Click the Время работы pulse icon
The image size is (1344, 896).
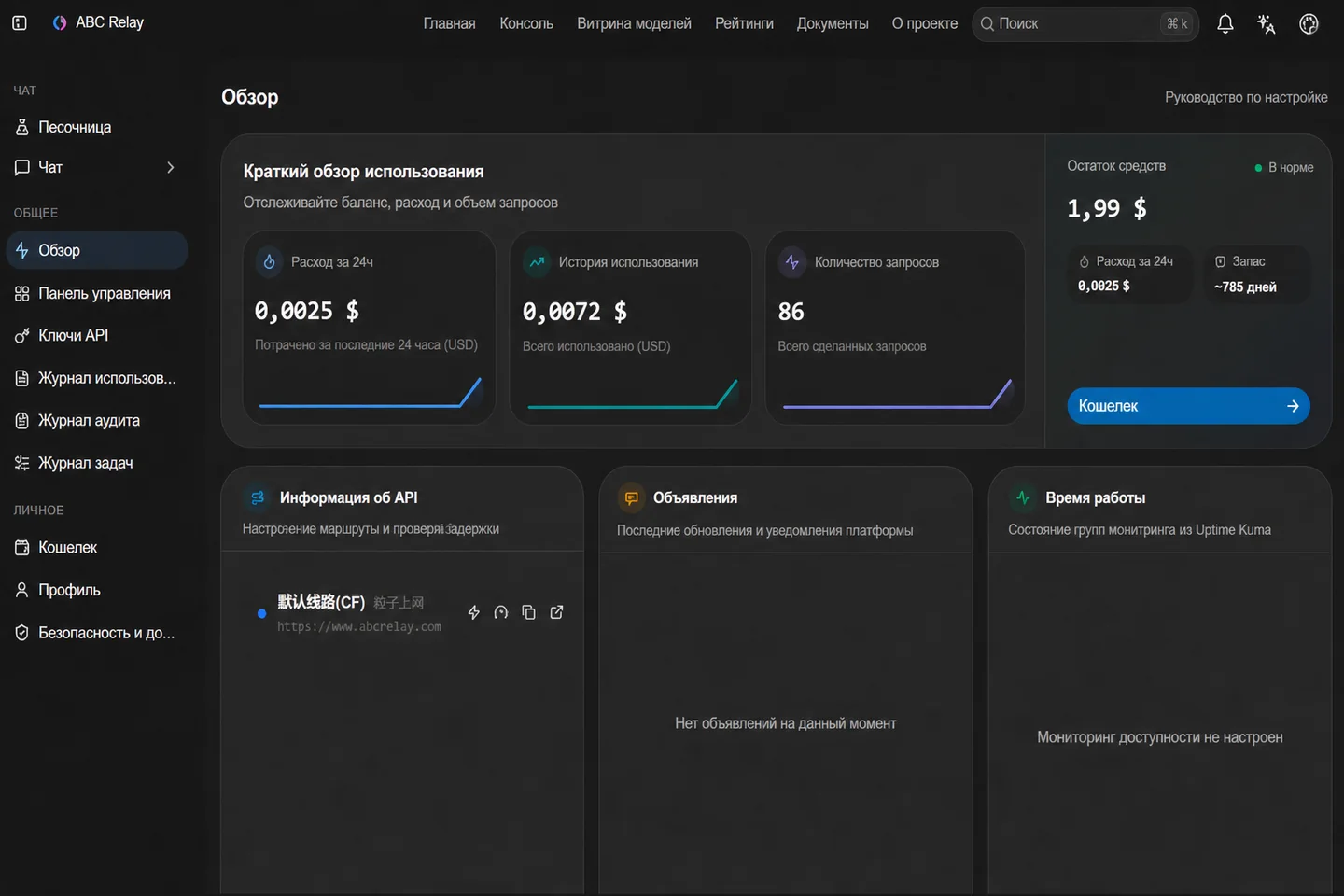click(x=1023, y=498)
